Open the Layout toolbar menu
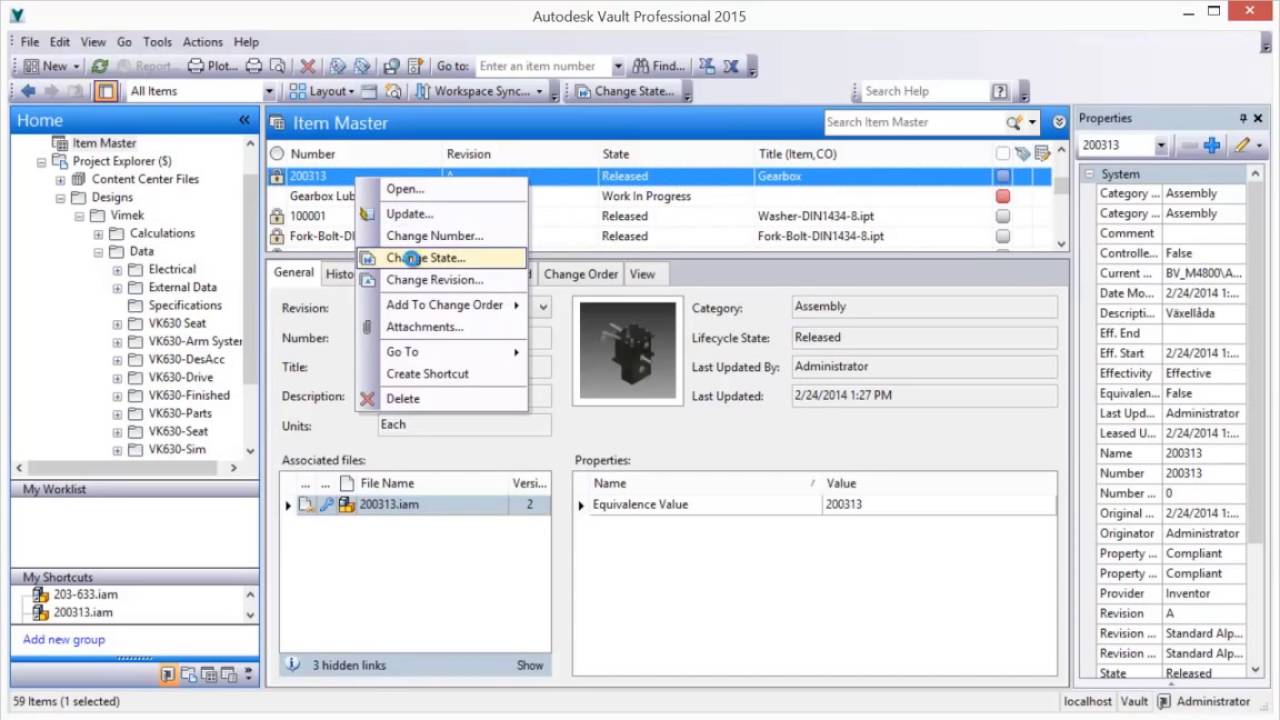 point(322,91)
